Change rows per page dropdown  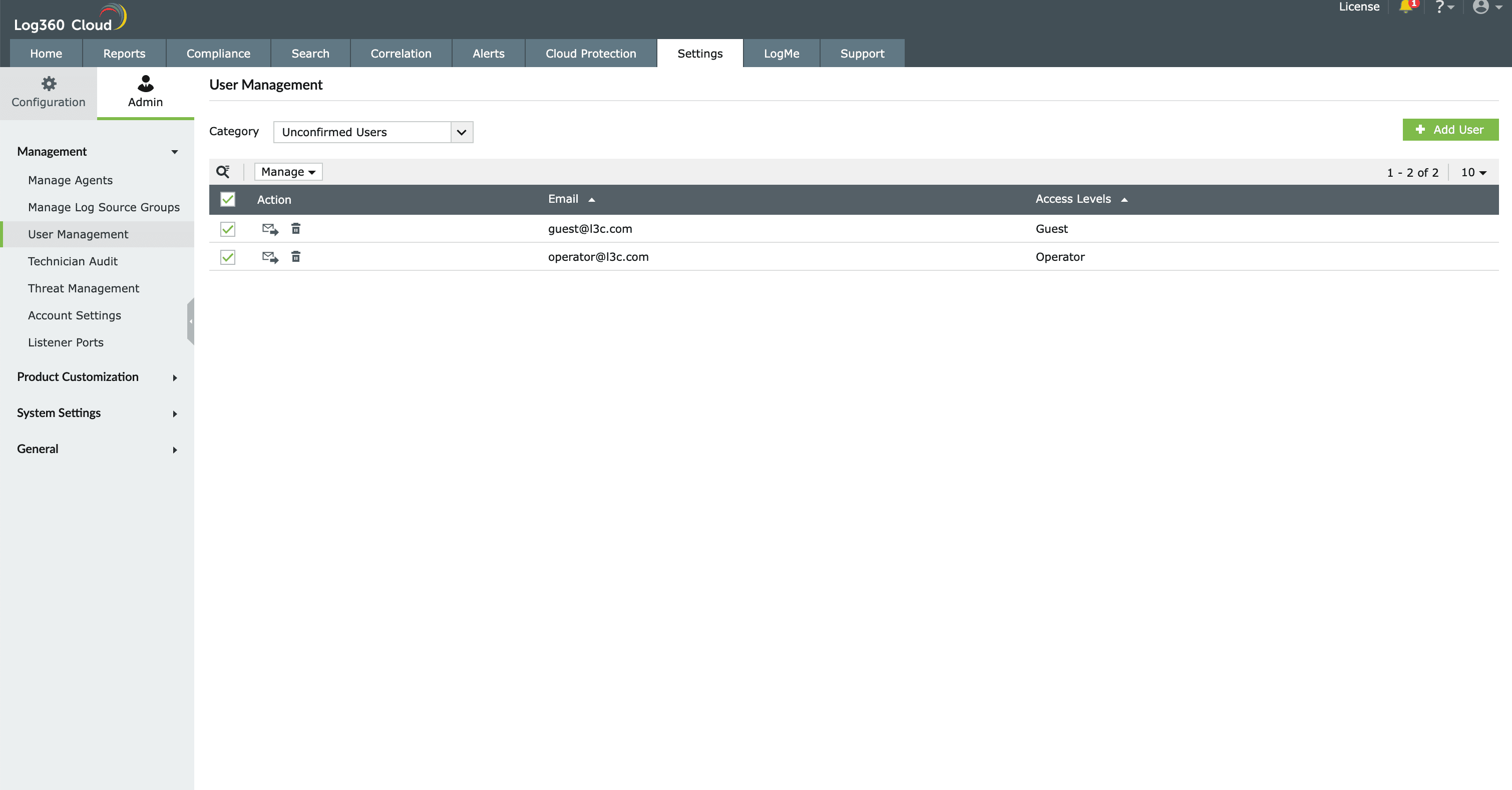click(x=1473, y=173)
